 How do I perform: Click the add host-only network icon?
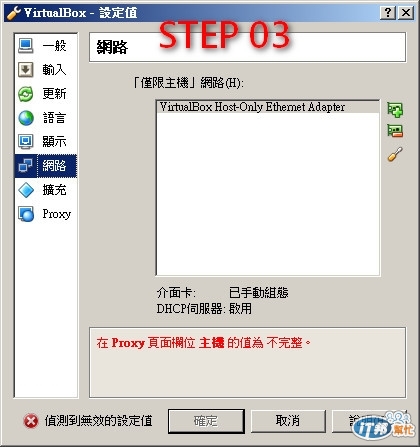tap(395, 110)
